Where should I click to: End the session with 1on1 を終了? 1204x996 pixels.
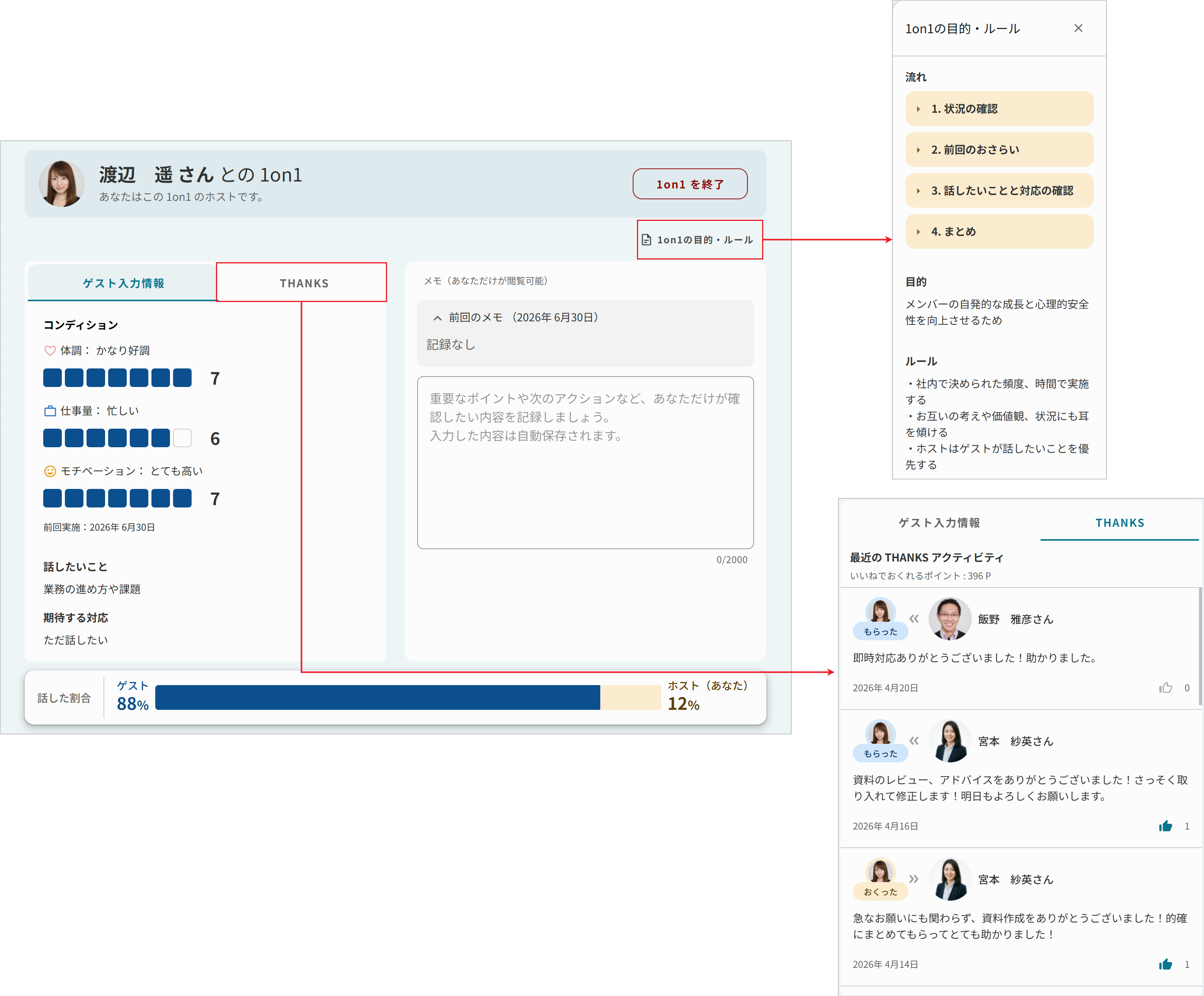690,184
